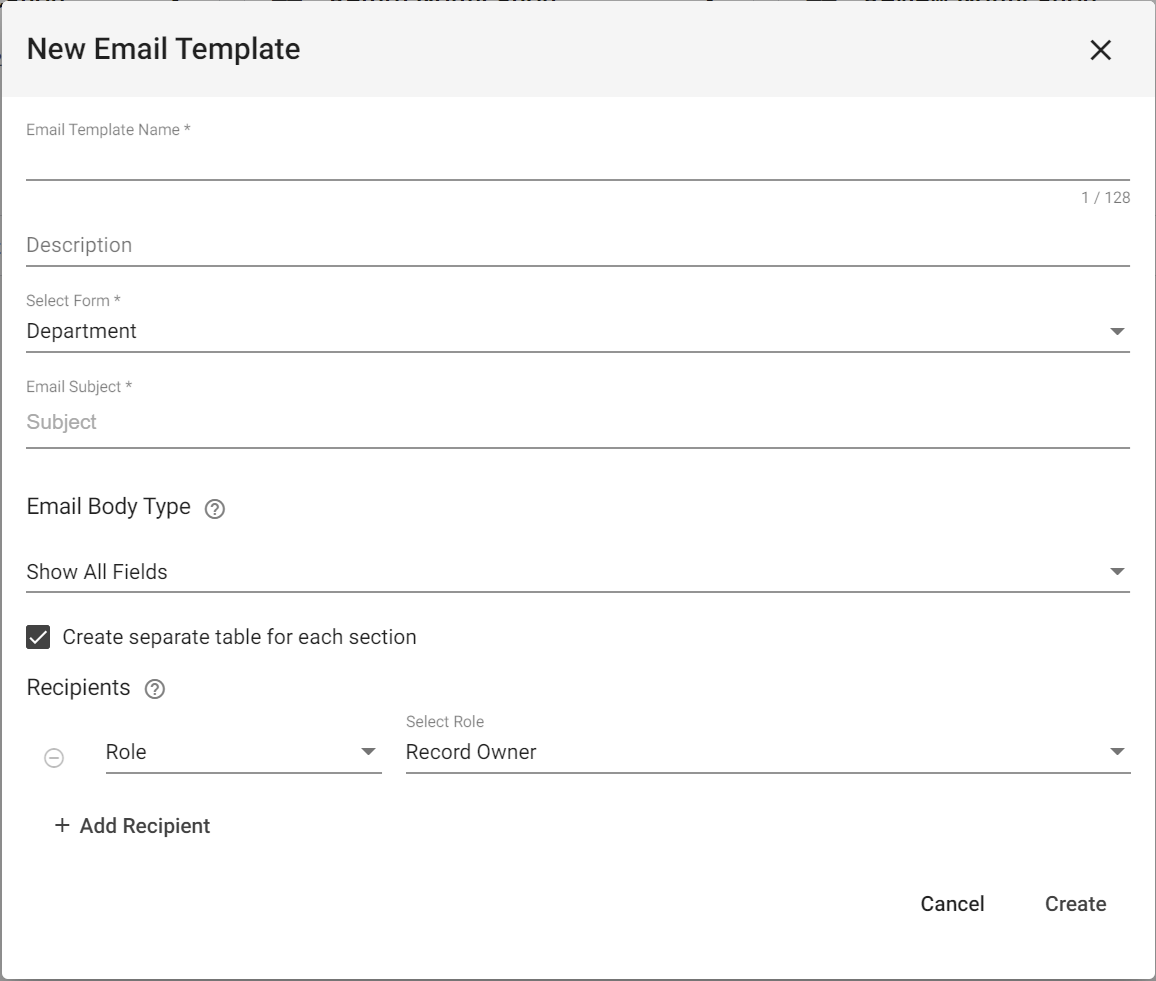
Task: Open the Select Role dropdown showing Record Owner
Action: click(x=767, y=753)
